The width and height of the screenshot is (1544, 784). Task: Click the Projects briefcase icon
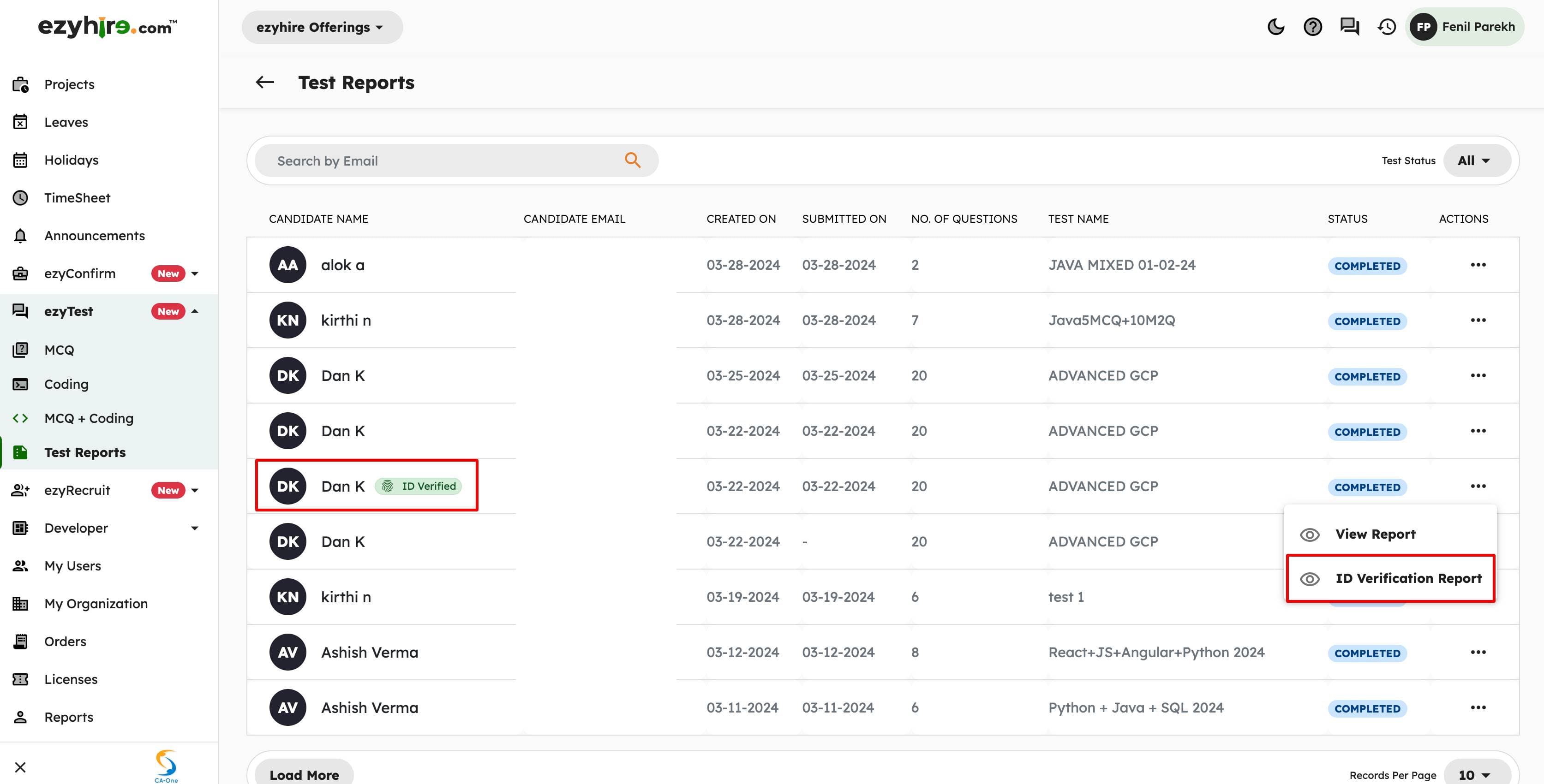tap(20, 84)
